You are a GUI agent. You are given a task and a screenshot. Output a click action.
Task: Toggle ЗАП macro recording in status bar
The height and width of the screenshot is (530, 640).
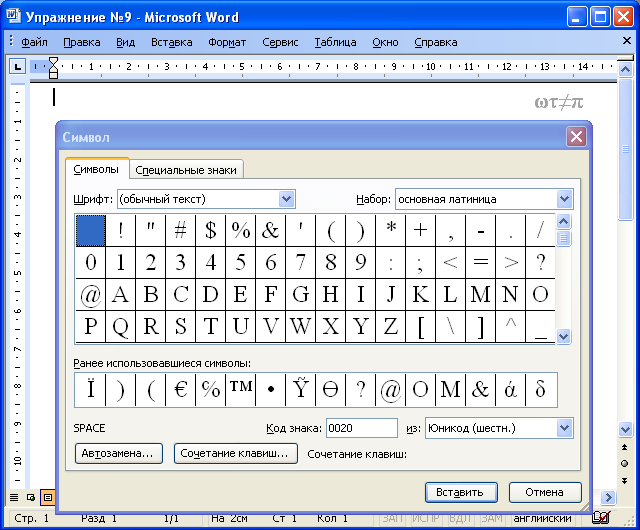point(392,519)
